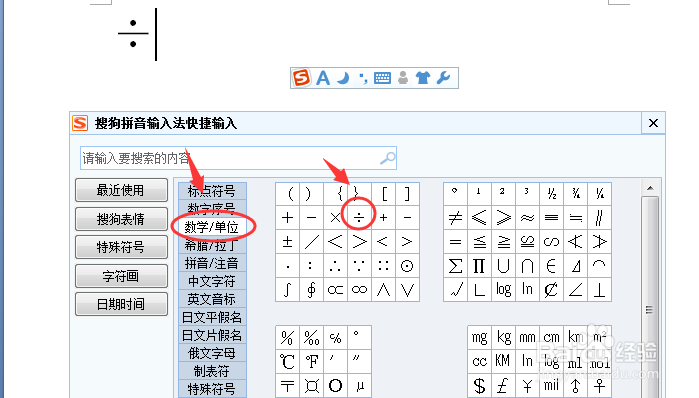Insert the infinity symbol ∞
699x398 pixels.
[359, 290]
